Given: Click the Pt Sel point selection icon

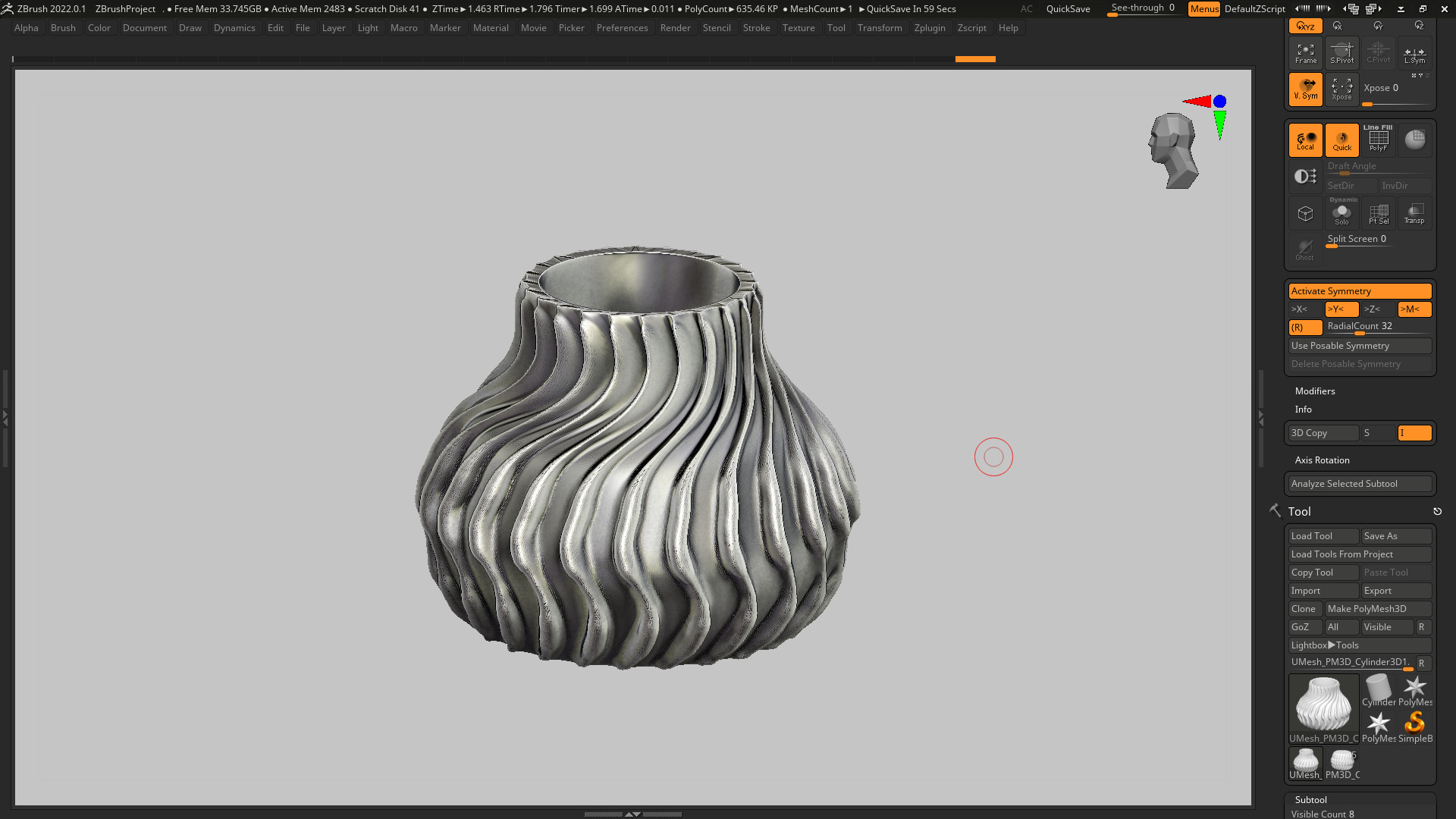Looking at the screenshot, I should click(x=1378, y=213).
